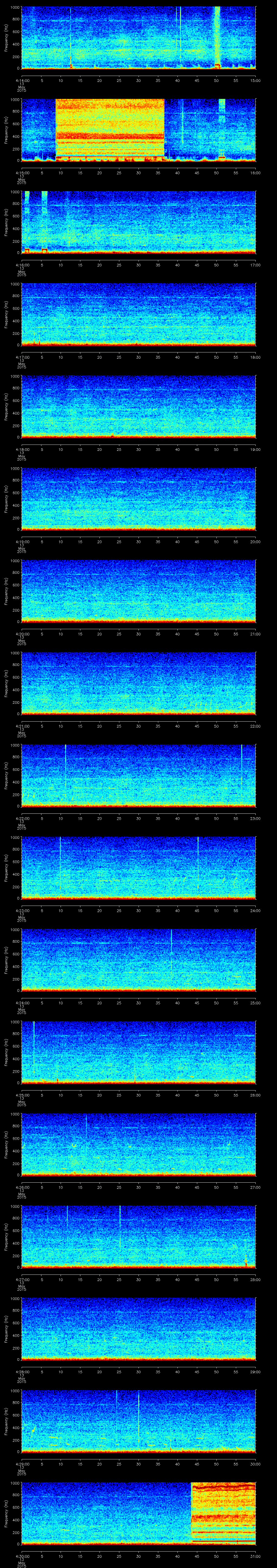Image resolution: width=277 pixels, height=1568 pixels.
Task: Click the 31:00 end time label
Action: (x=255, y=1556)
